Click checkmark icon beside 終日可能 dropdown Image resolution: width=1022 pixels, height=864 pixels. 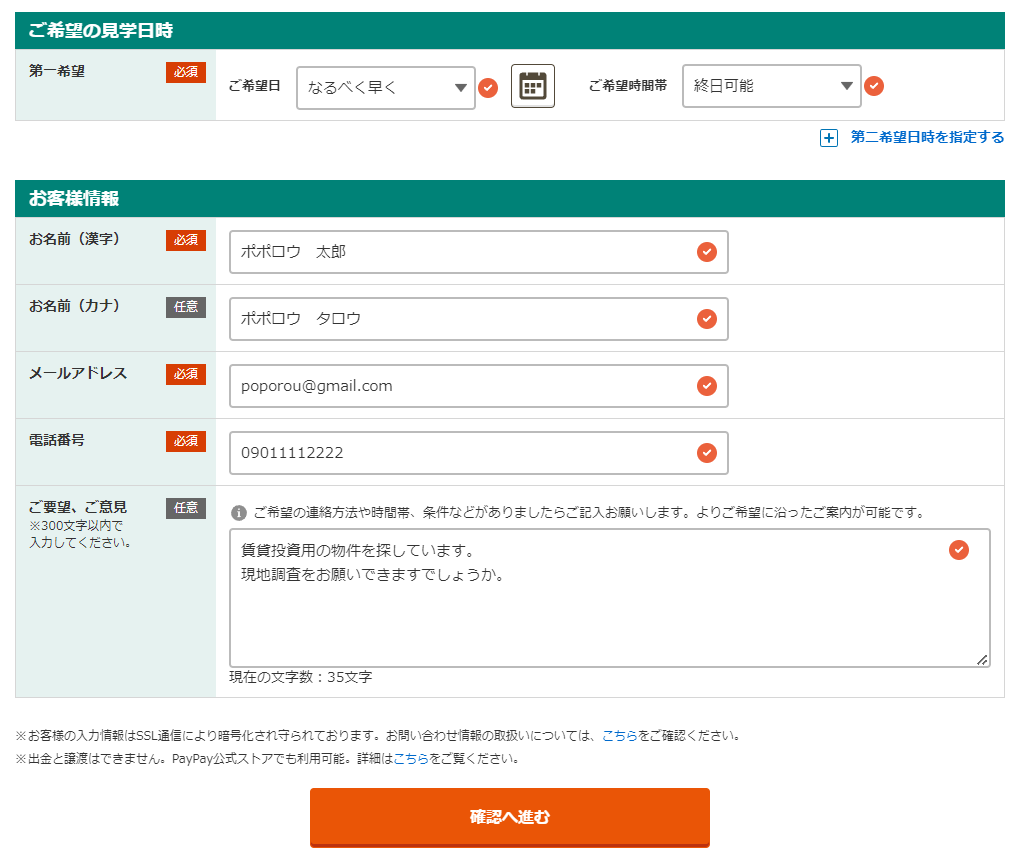pos(874,86)
